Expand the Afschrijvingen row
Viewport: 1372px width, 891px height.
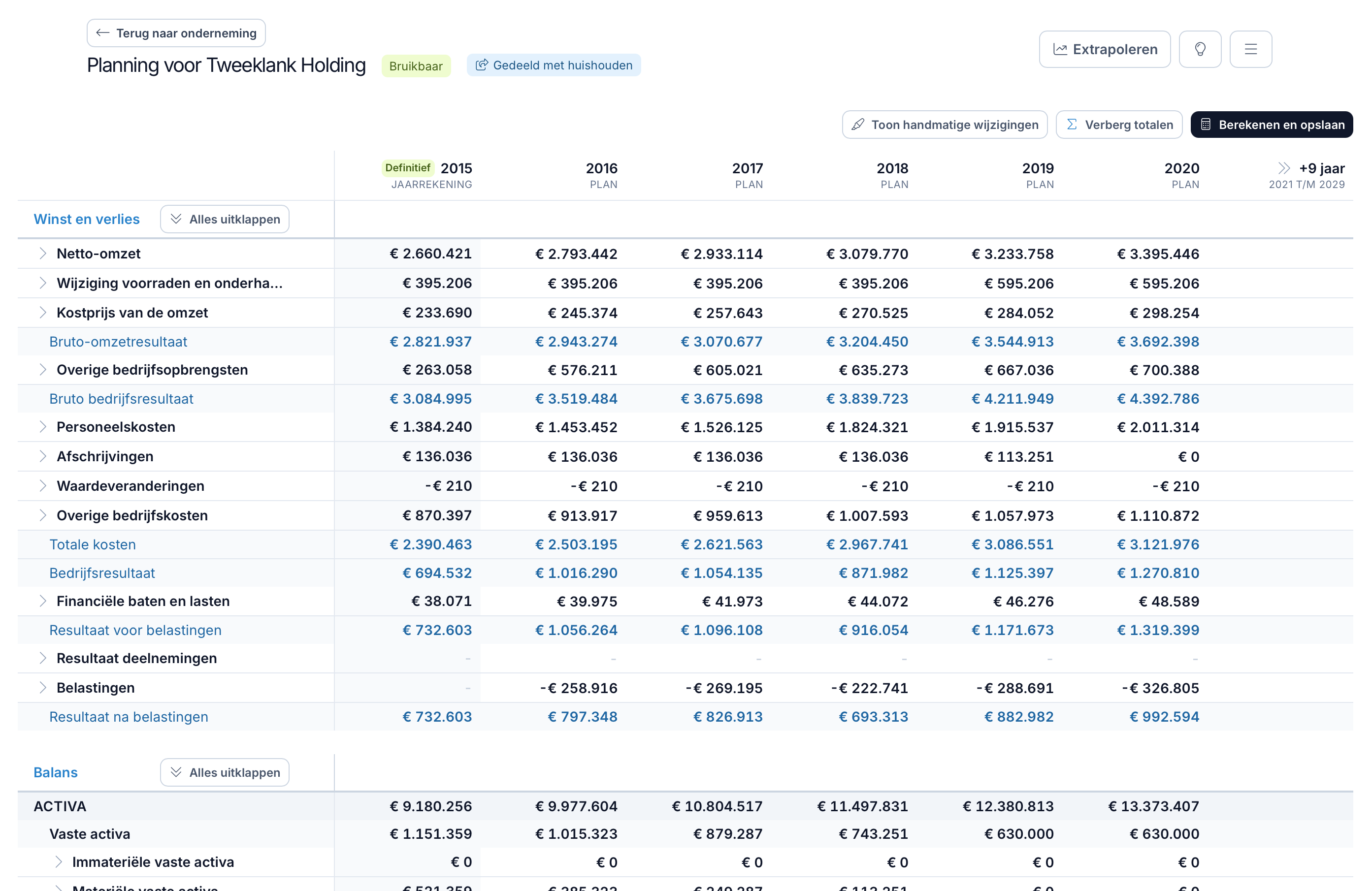click(43, 456)
